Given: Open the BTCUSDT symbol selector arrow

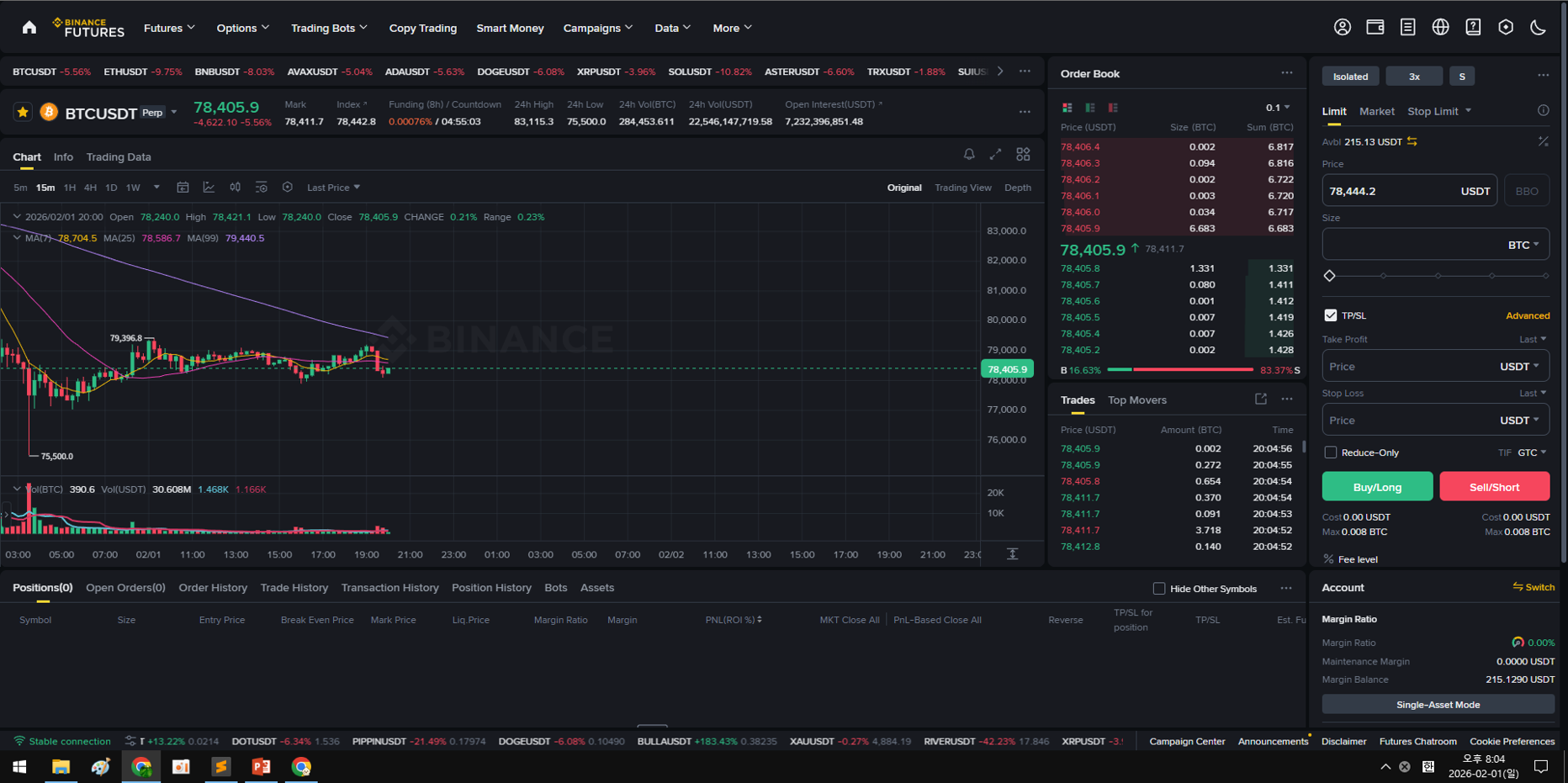Looking at the screenshot, I should (174, 112).
